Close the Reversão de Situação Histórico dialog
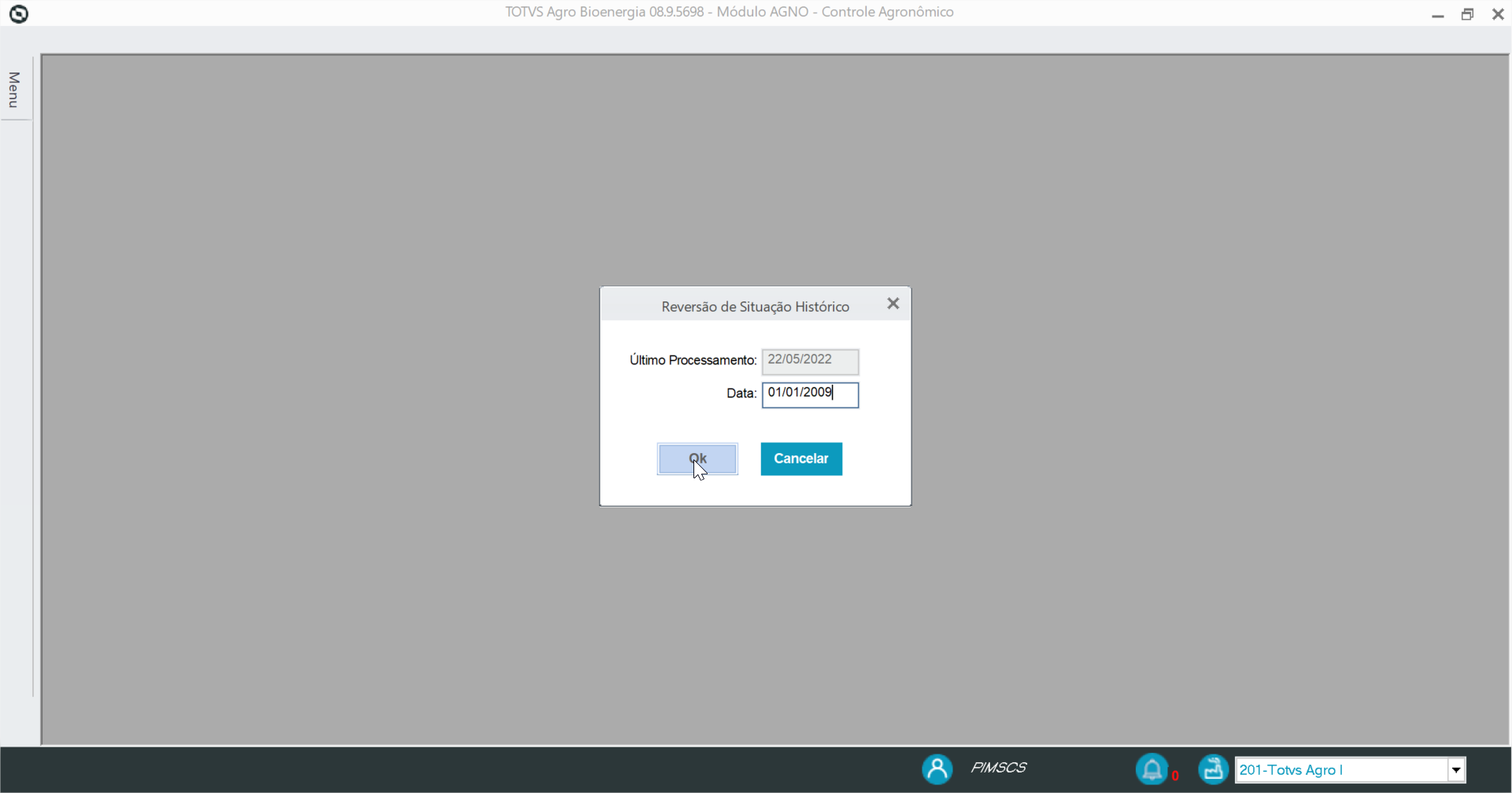Image resolution: width=1512 pixels, height=793 pixels. point(893,304)
